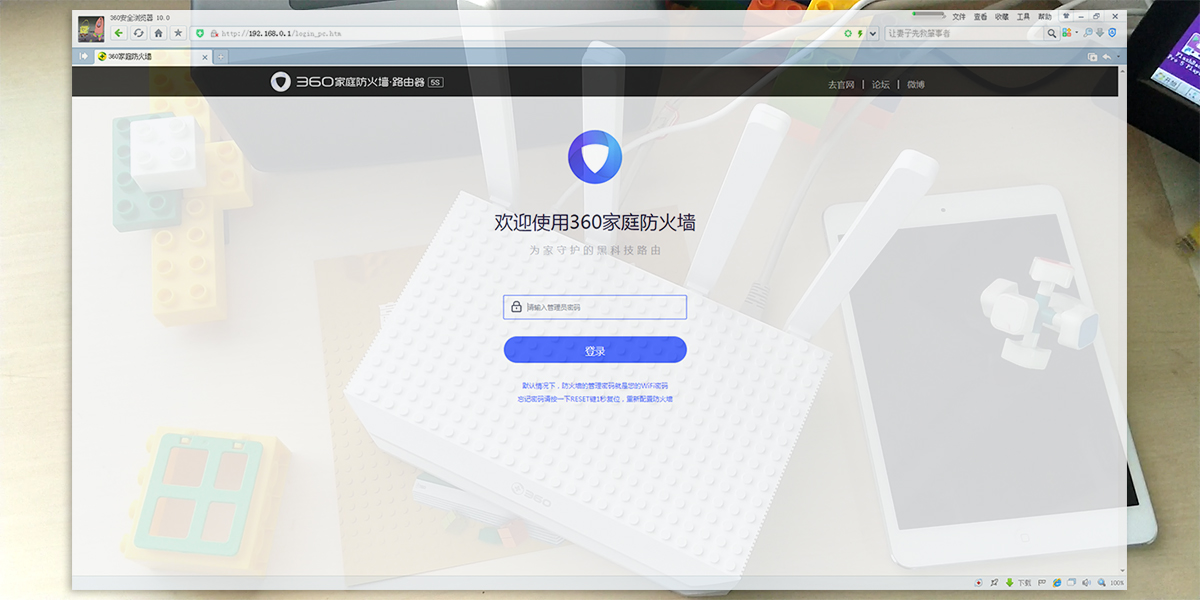This screenshot has height=600, width=1200.
Task: Click the address bar URL field
Action: (530, 33)
